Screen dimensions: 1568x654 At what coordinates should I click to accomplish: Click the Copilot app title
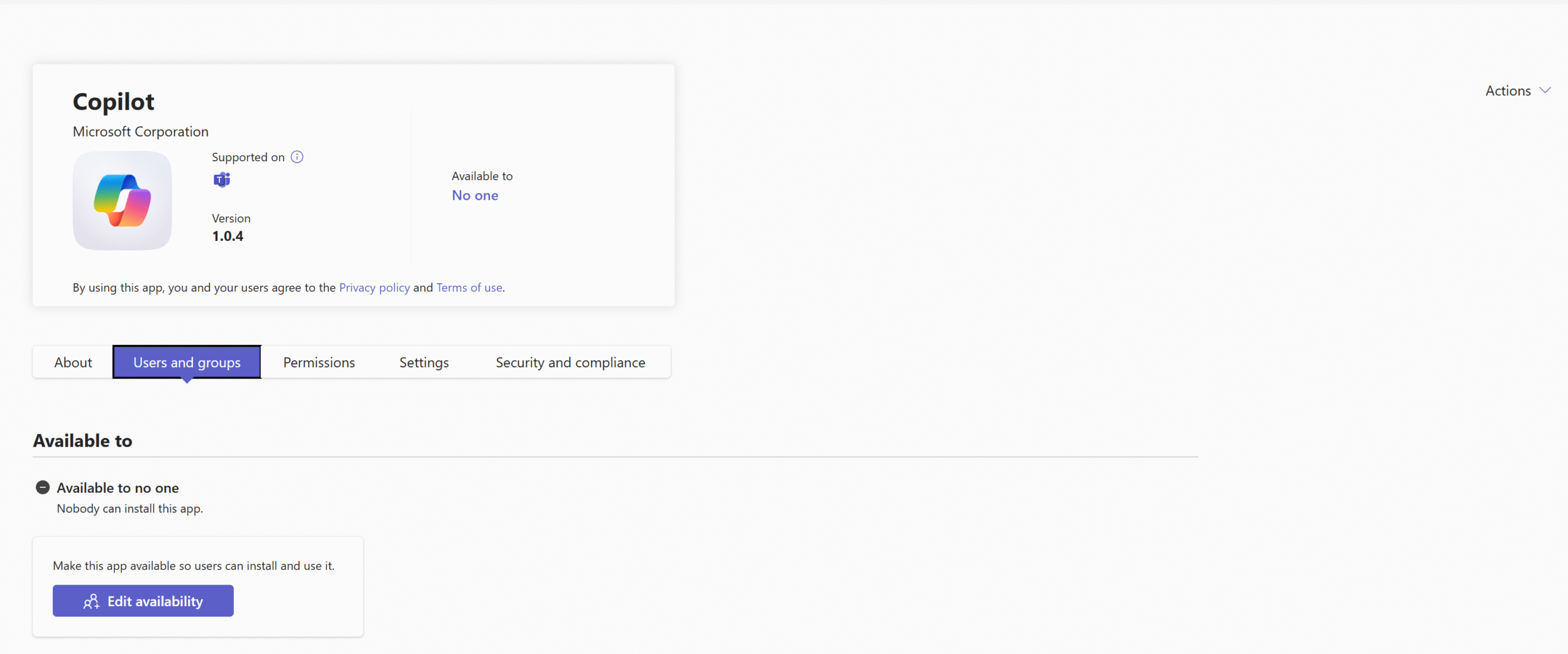(113, 102)
